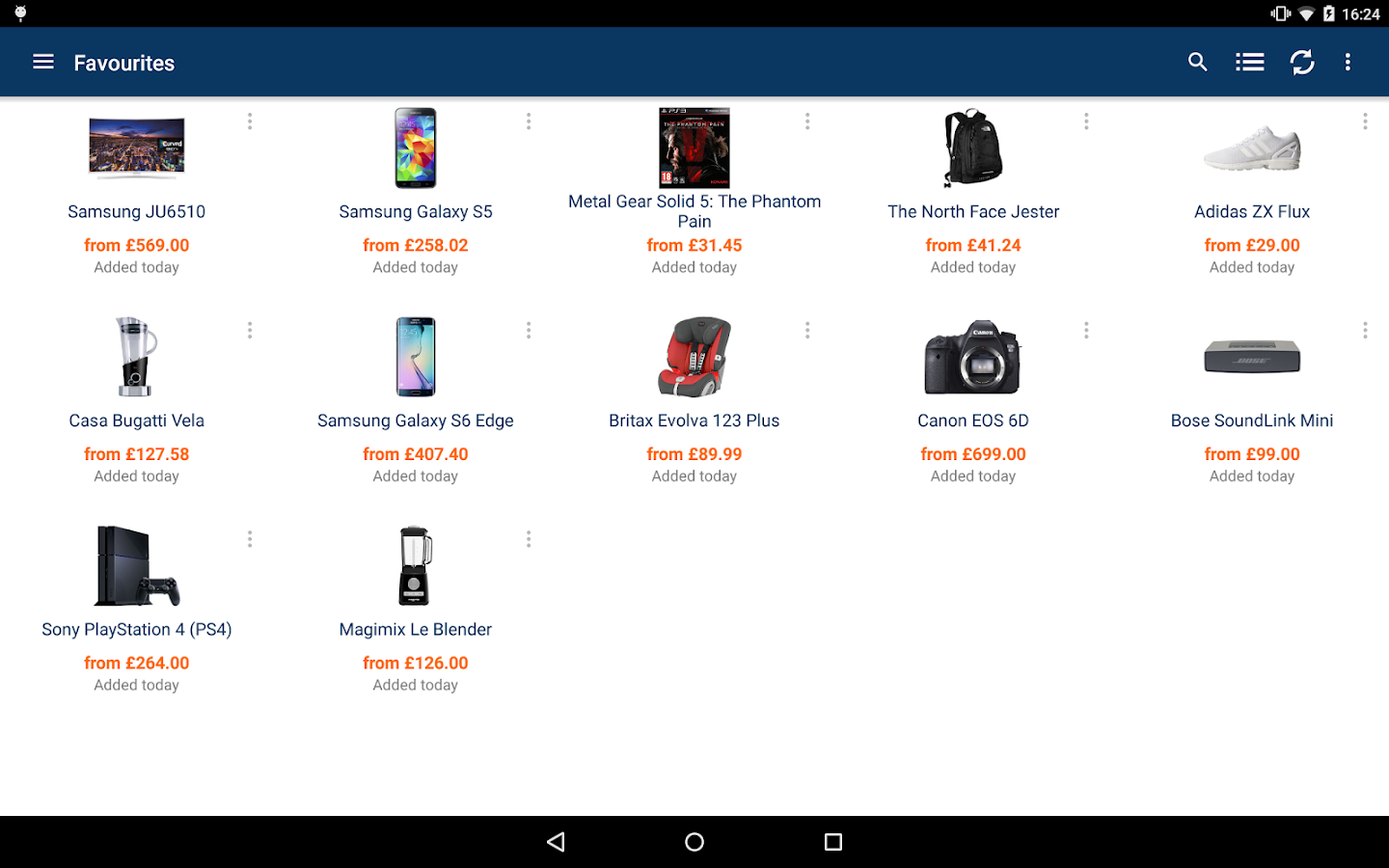Expand options for Canon EOS 6D

click(1086, 331)
